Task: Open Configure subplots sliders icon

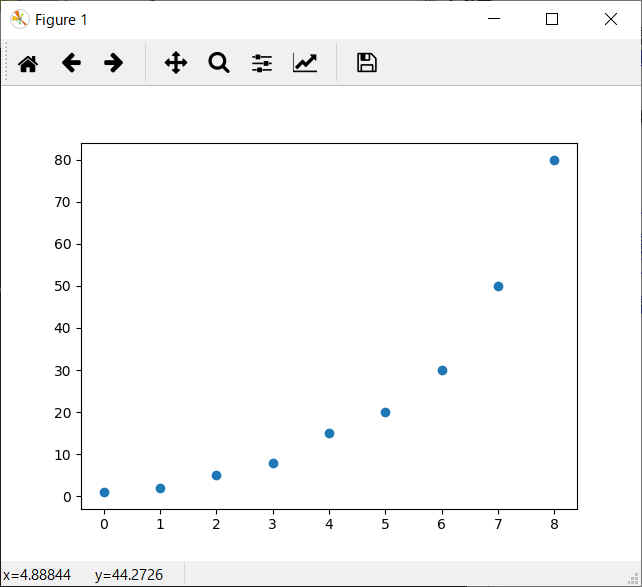Action: tap(262, 63)
